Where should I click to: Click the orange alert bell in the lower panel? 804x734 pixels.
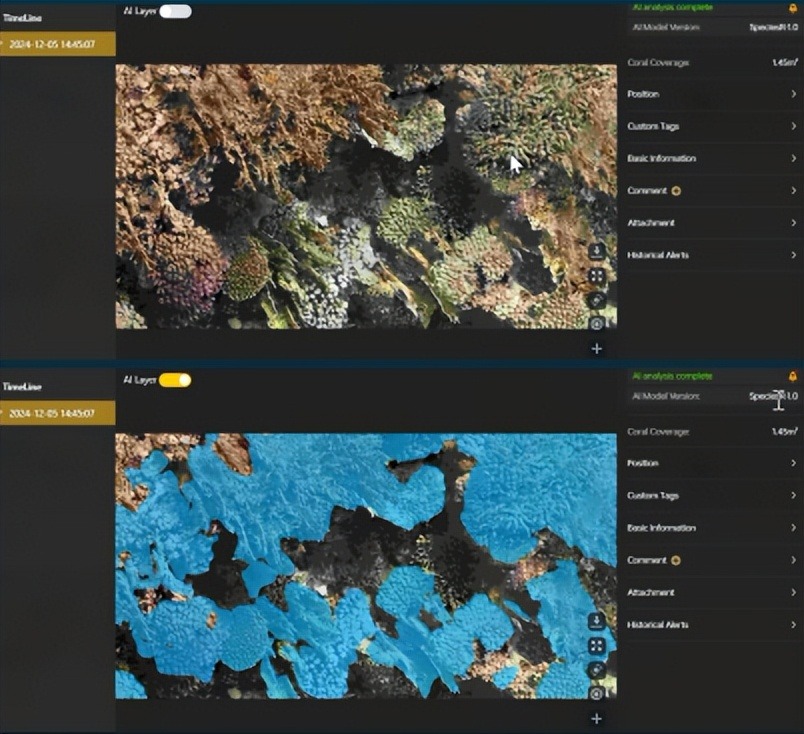click(793, 376)
